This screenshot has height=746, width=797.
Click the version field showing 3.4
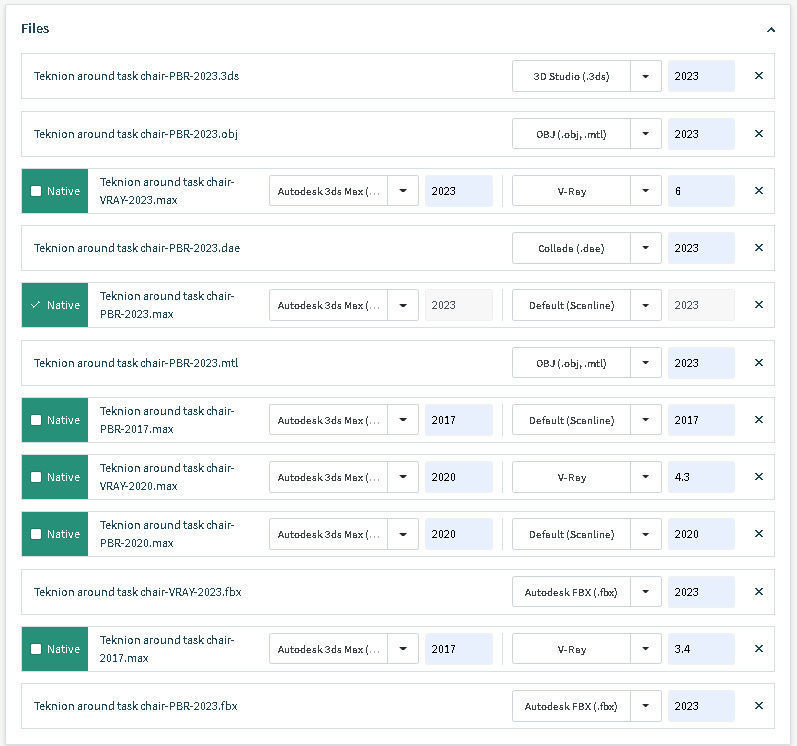[700, 649]
